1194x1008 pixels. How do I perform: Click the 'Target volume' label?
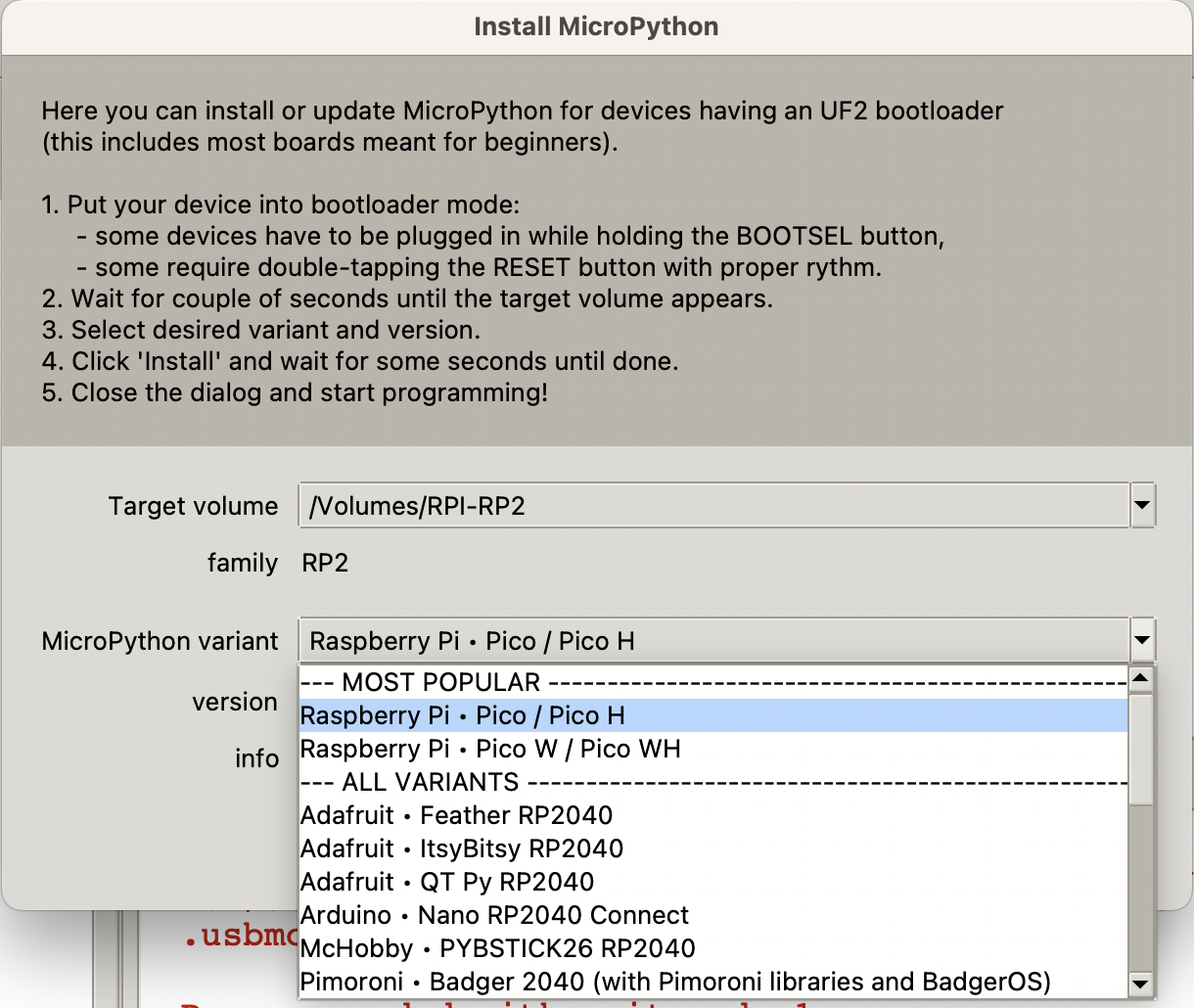click(x=193, y=506)
